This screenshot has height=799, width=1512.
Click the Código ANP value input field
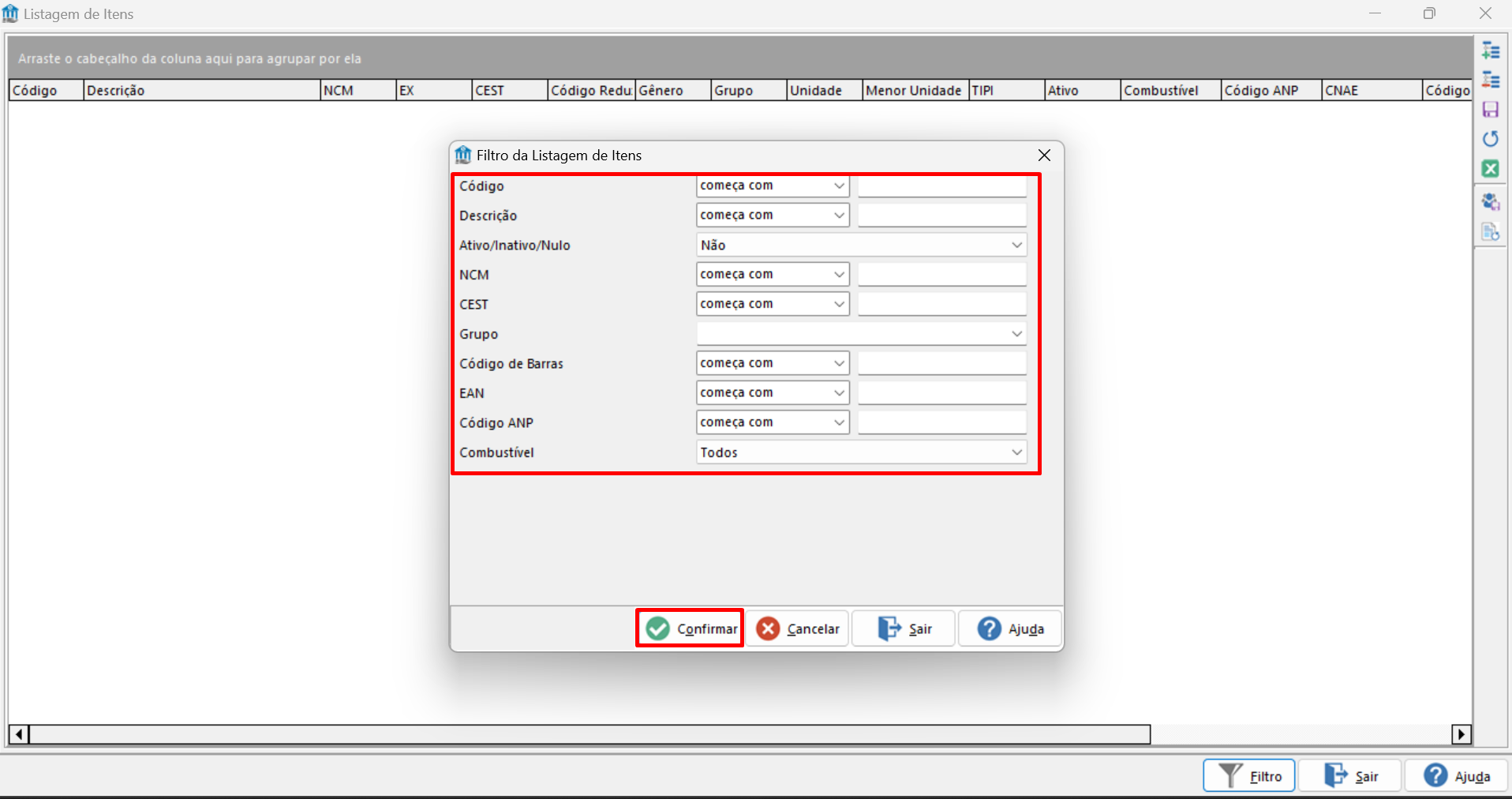click(x=942, y=422)
